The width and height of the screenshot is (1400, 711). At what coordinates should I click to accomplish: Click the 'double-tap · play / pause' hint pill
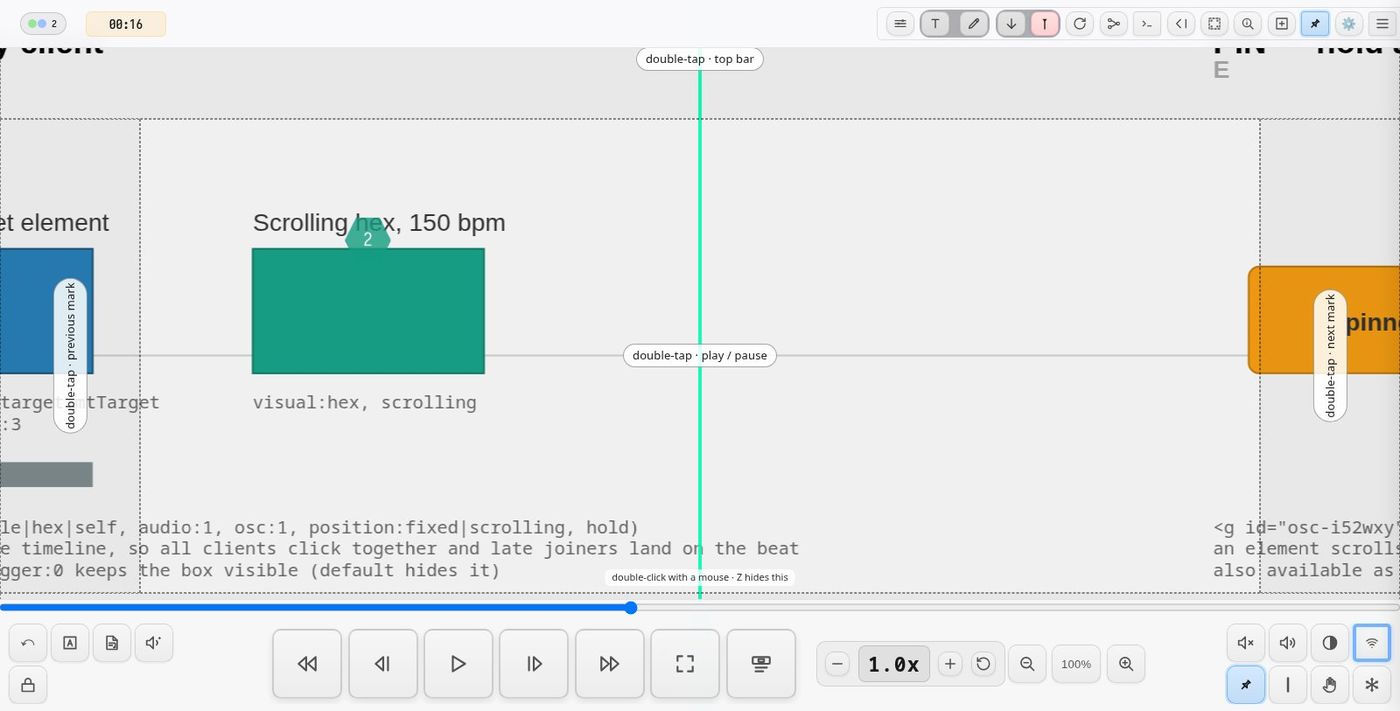(x=700, y=355)
